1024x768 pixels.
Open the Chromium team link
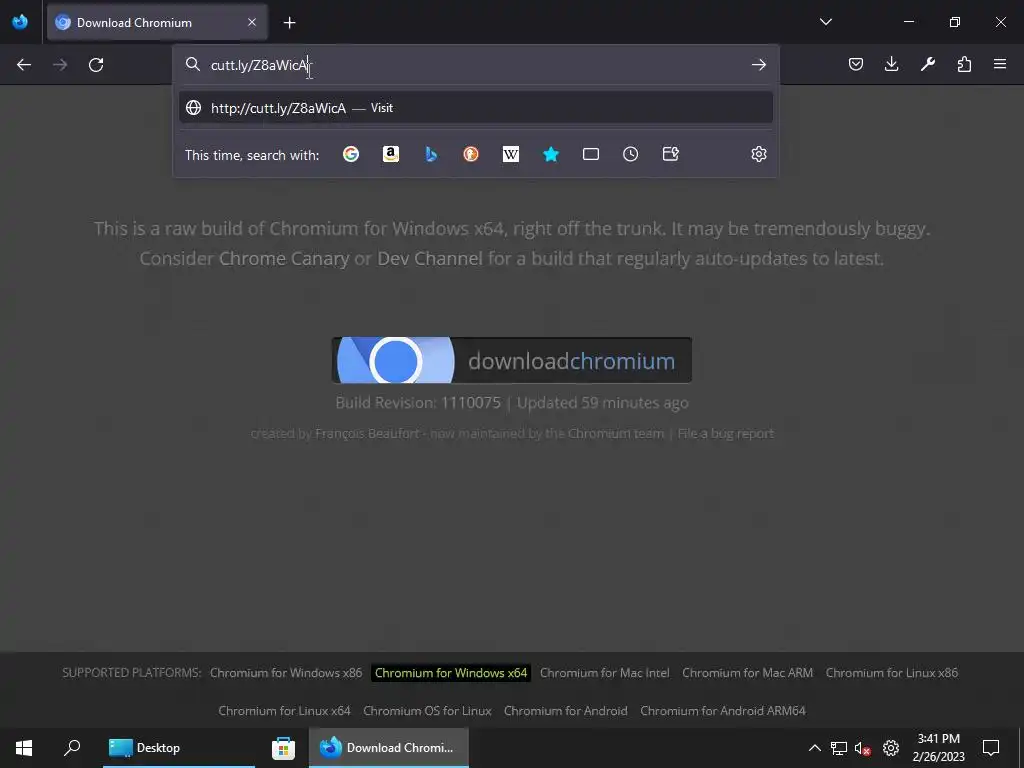click(x=615, y=434)
